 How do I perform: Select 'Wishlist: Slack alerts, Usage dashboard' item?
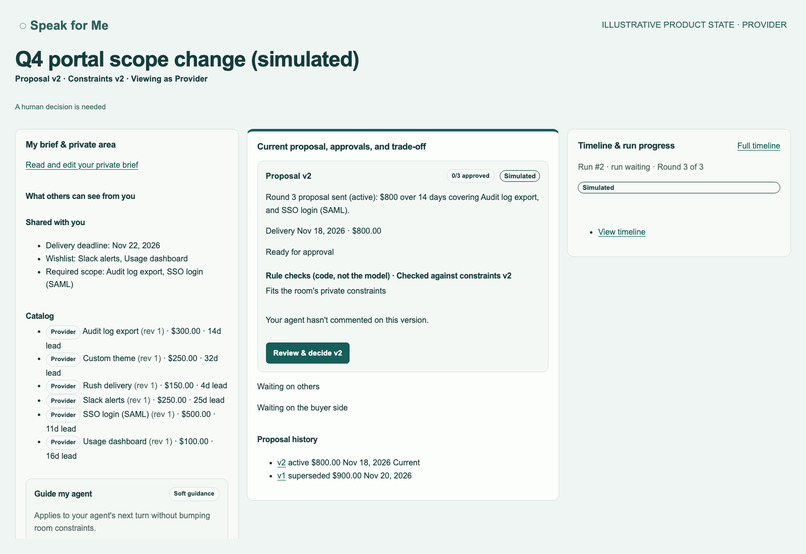(x=117, y=258)
